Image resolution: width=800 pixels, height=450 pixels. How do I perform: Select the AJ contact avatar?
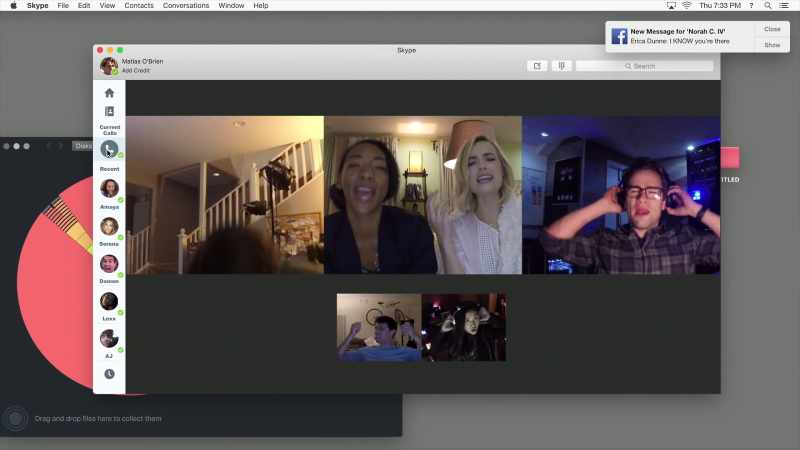point(109,338)
